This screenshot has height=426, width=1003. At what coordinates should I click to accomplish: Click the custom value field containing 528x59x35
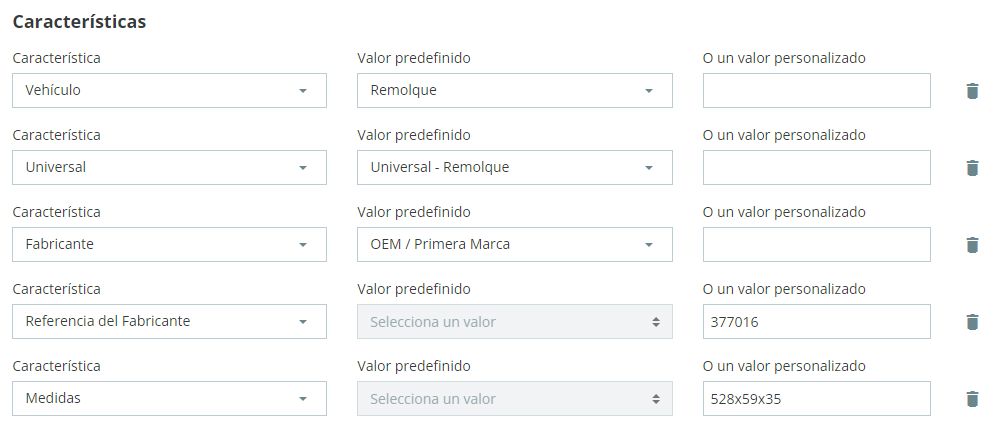click(x=816, y=399)
